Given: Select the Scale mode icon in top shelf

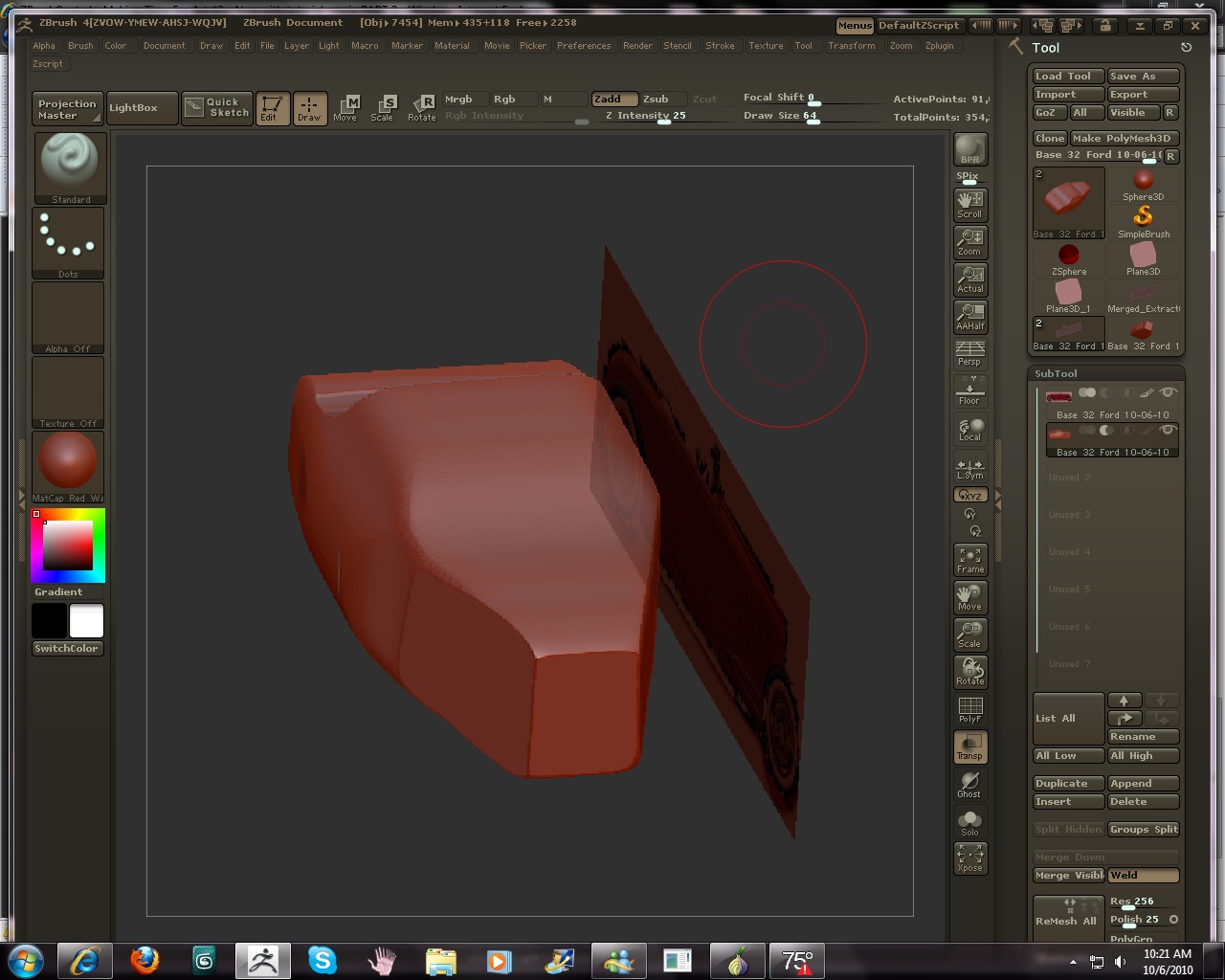Looking at the screenshot, I should coord(383,108).
